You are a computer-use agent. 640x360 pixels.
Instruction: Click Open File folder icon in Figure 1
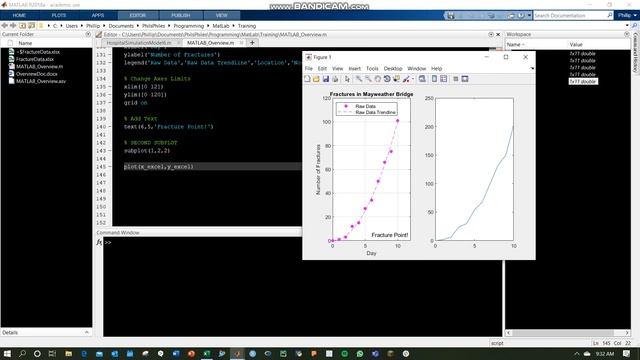tap(316, 79)
